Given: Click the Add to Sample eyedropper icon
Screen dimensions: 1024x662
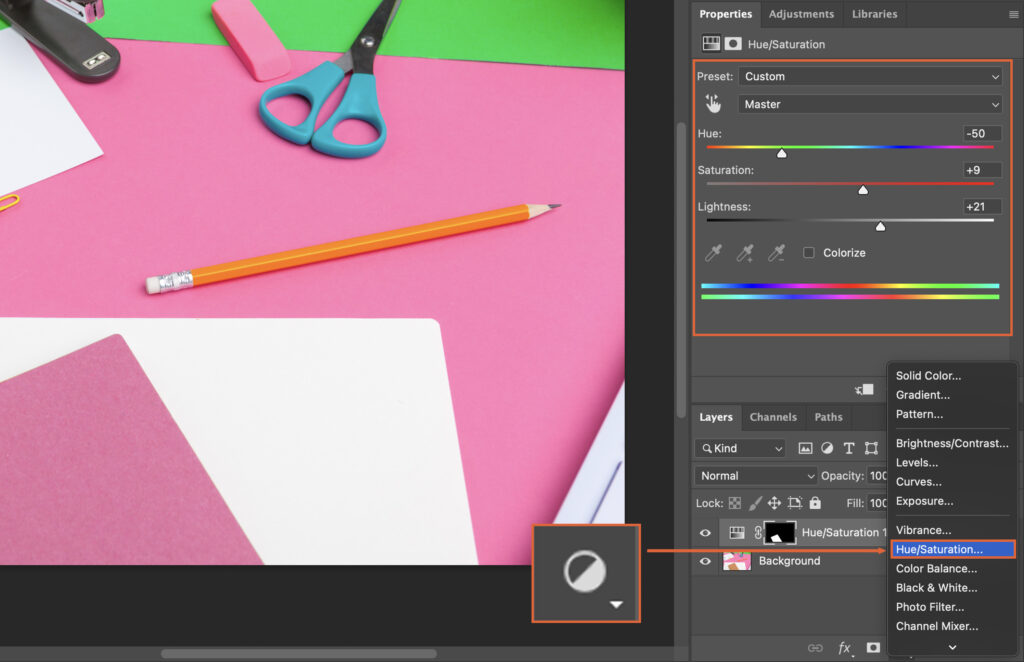Looking at the screenshot, I should pyautogui.click(x=744, y=253).
